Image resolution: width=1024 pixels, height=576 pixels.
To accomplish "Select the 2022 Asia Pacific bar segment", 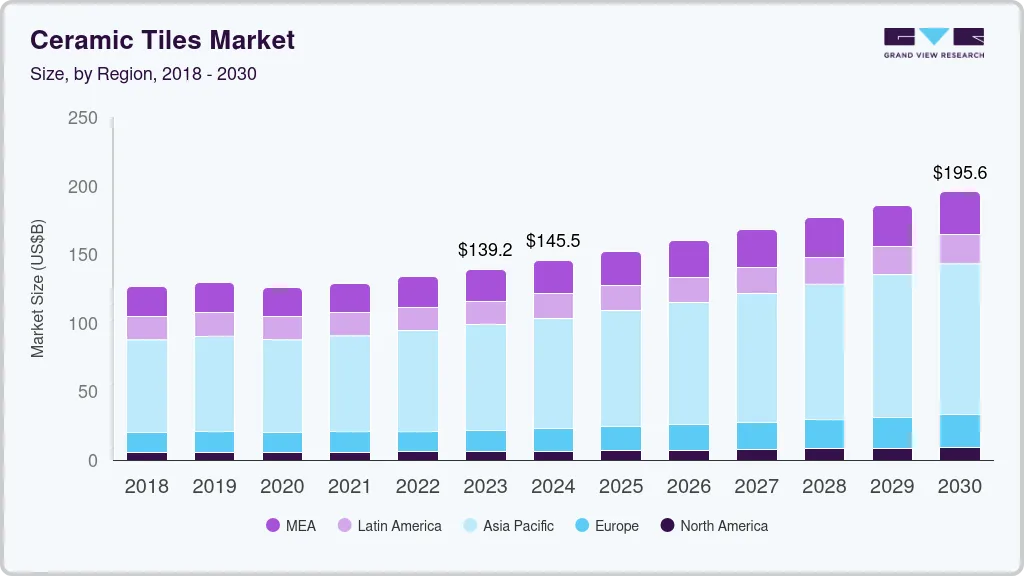I will click(418, 380).
